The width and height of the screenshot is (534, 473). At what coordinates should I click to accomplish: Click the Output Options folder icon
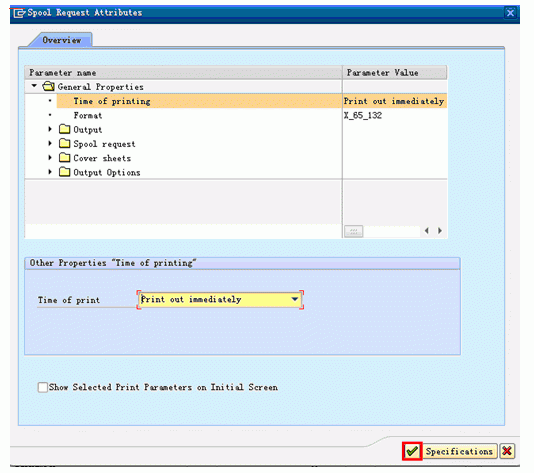pos(64,172)
